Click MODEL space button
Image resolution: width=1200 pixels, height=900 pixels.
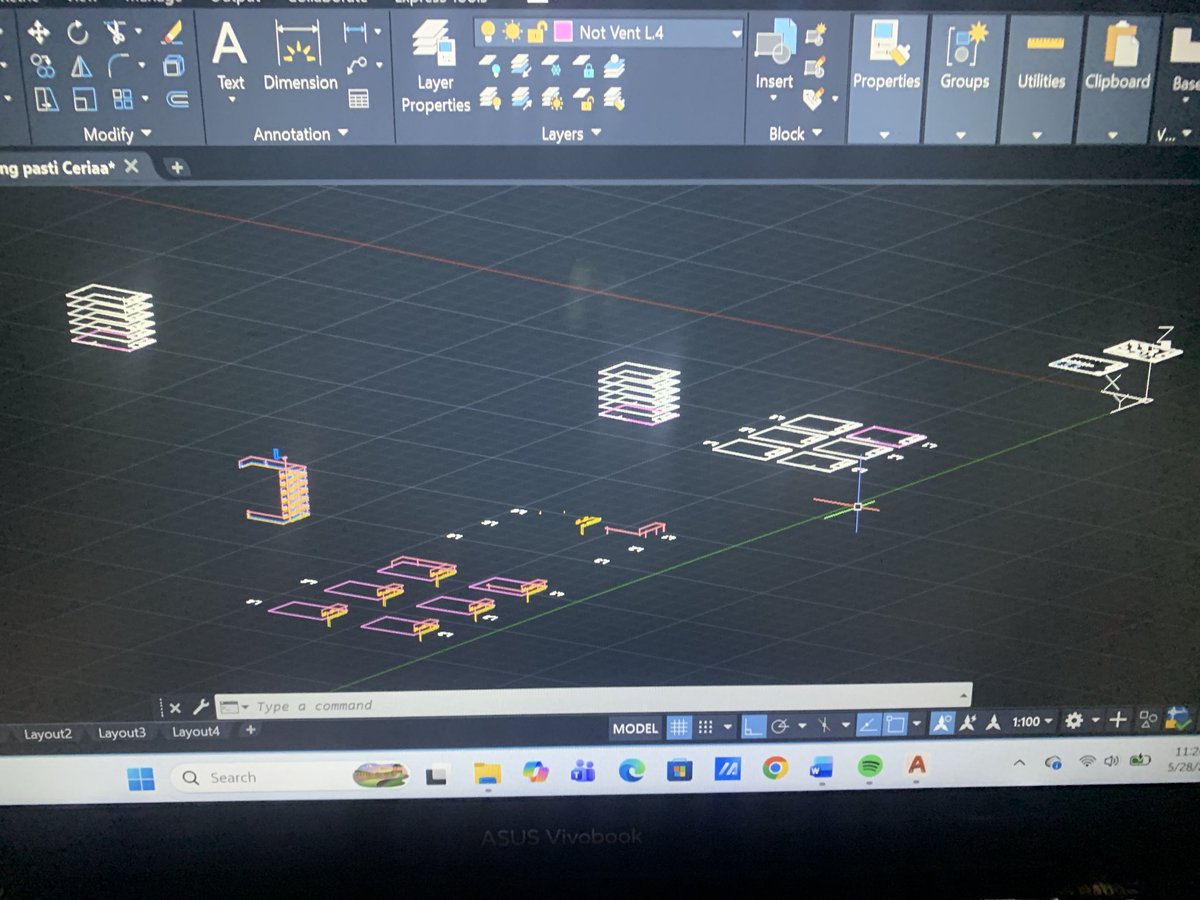tap(636, 728)
